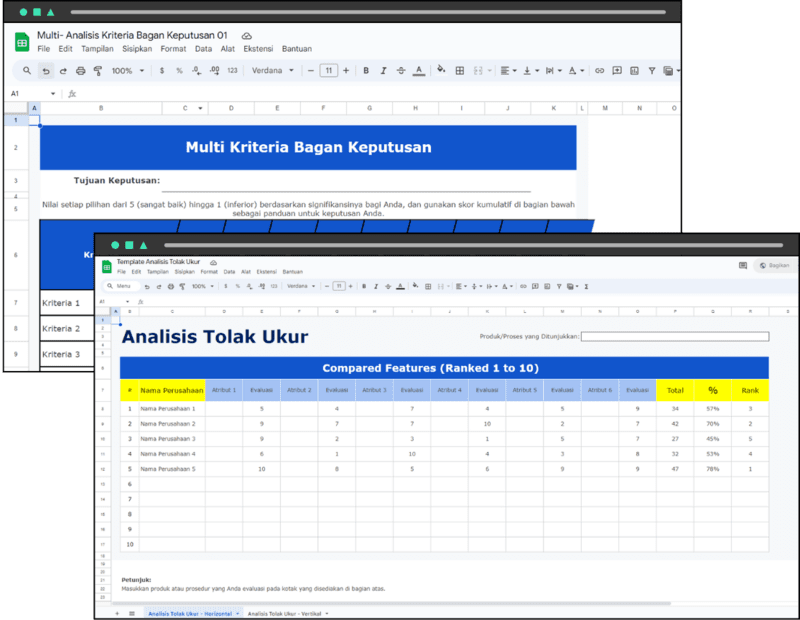Screen dimensions: 800x620
Task: Open comment history icon beside the Bagikan button
Action: click(742, 265)
